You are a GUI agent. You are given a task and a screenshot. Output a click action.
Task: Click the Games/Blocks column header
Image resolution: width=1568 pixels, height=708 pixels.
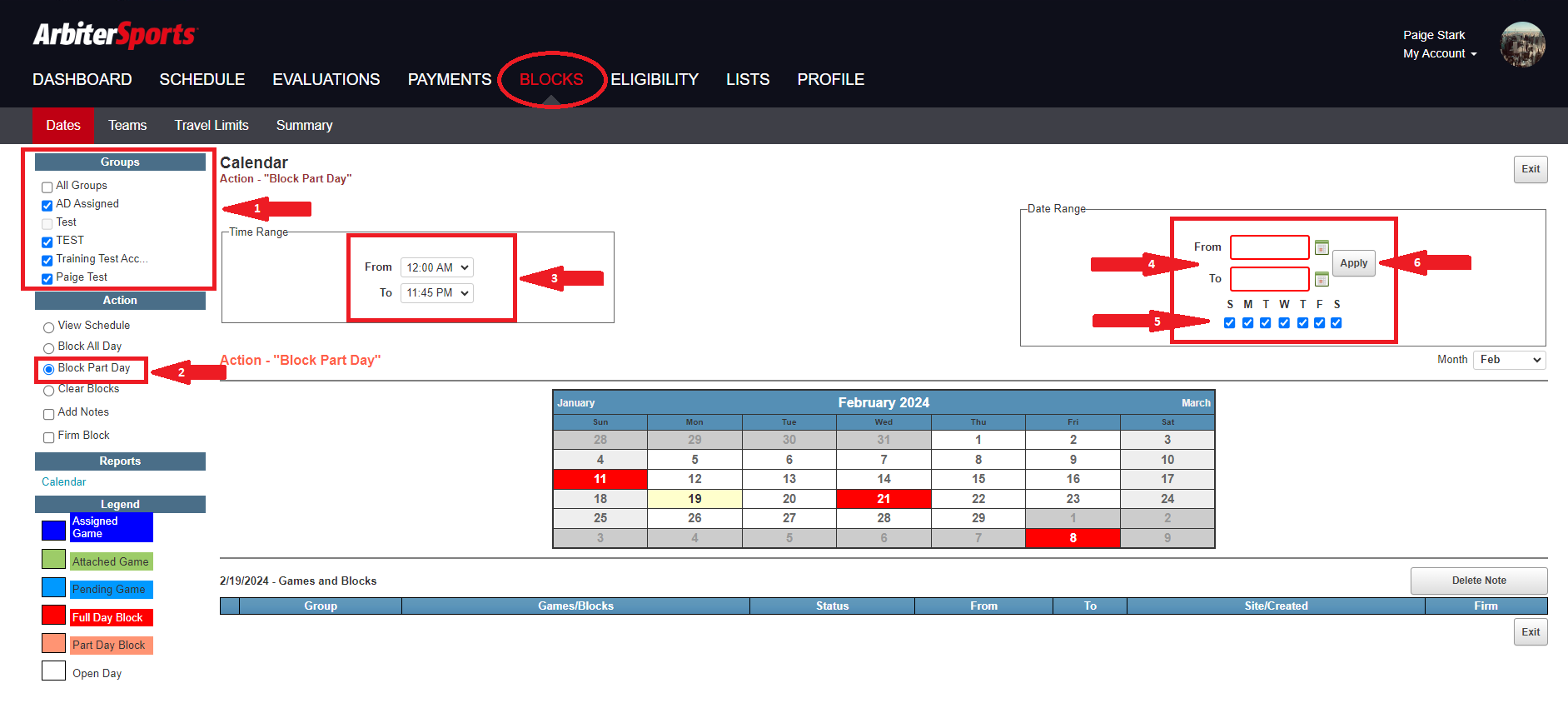click(x=575, y=606)
